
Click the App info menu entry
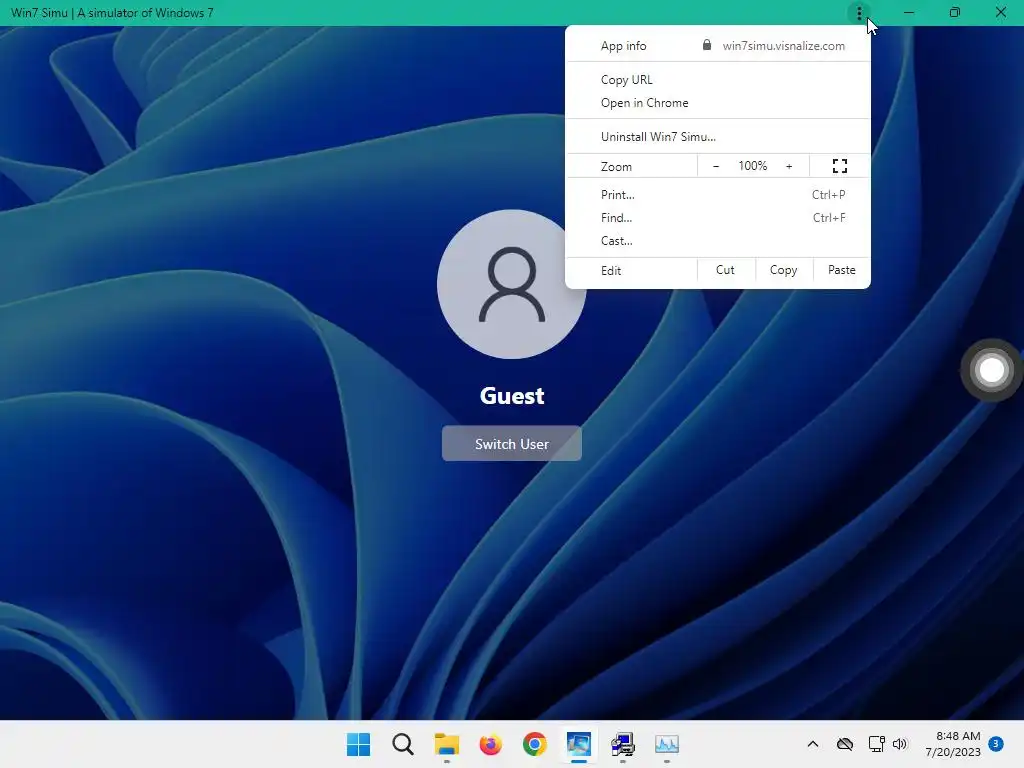[623, 46]
